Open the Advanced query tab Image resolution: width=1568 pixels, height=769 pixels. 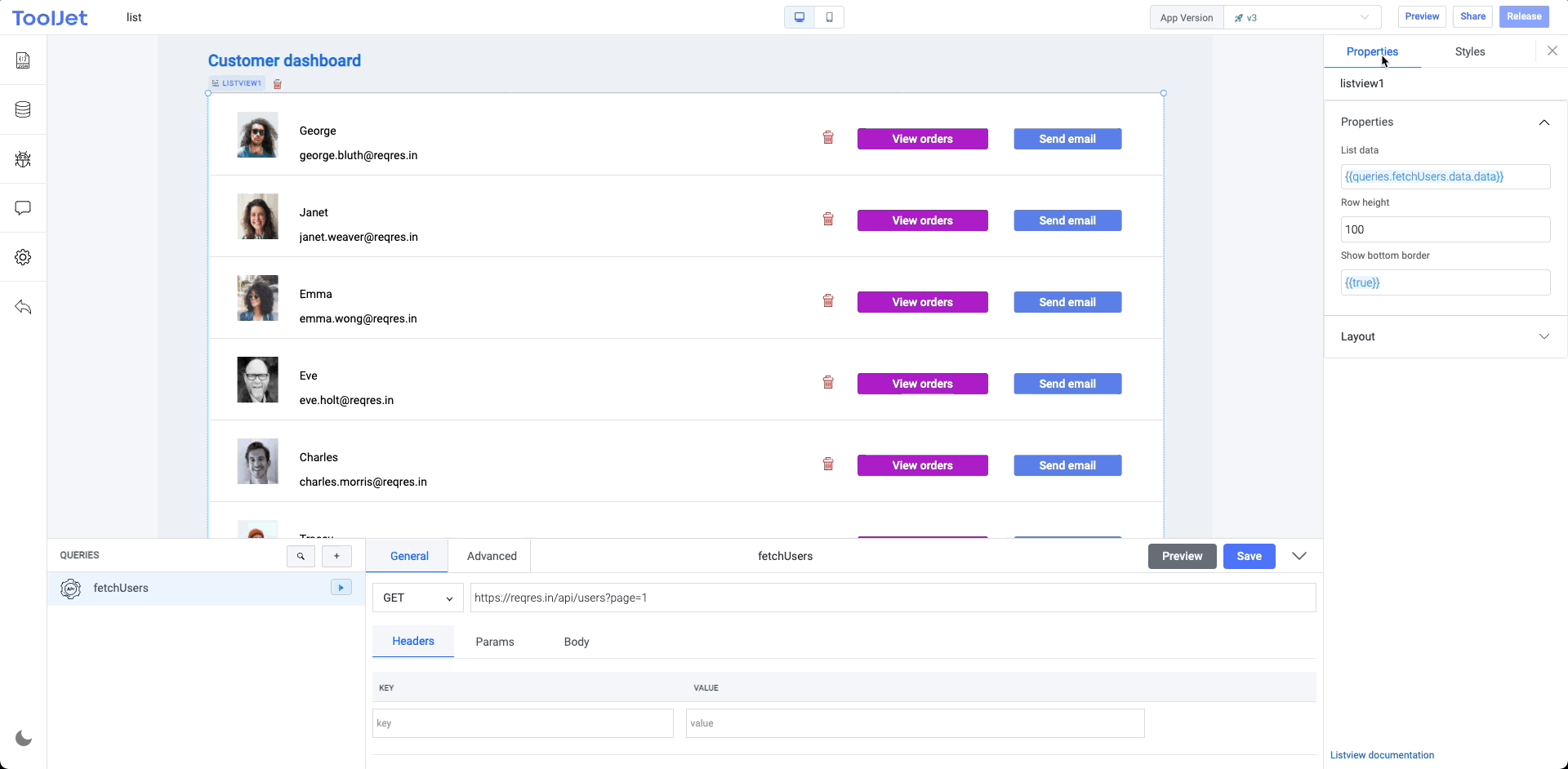tap(492, 556)
